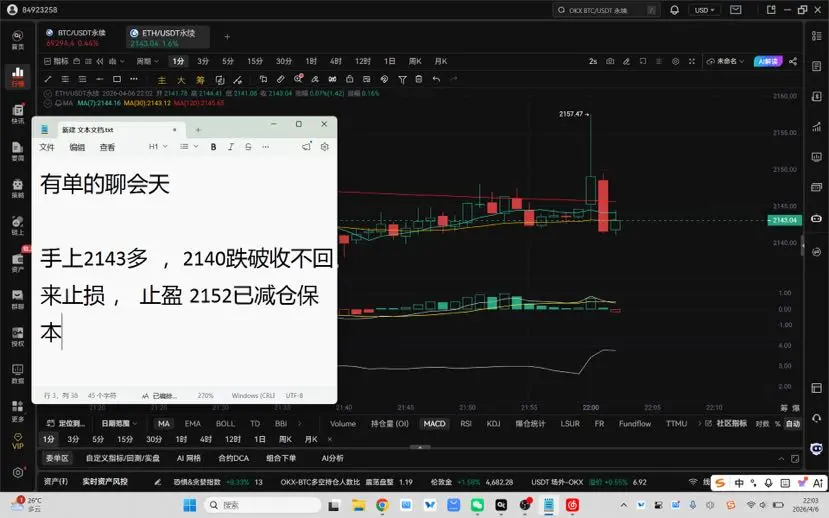829x518 pixels.
Task: Toggle the 社区指标 community indicator checkbox
Action: (x=726, y=423)
